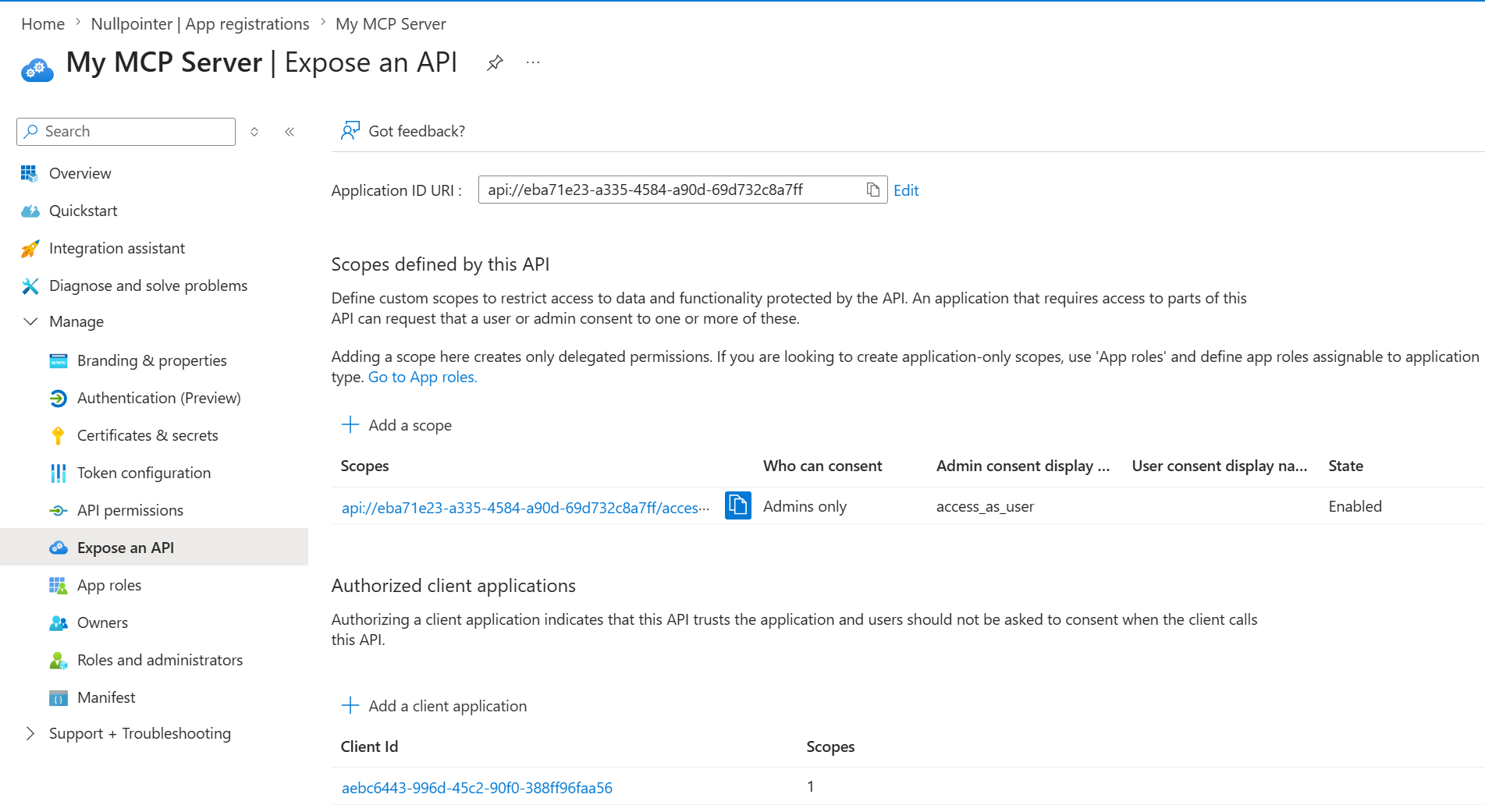Click the Enabled state cell
Screen dimensions: 1485x812
point(1355,506)
